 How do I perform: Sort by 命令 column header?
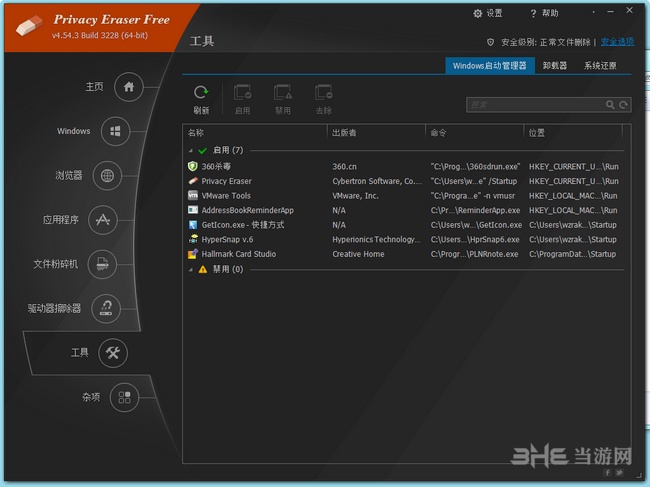(x=474, y=133)
